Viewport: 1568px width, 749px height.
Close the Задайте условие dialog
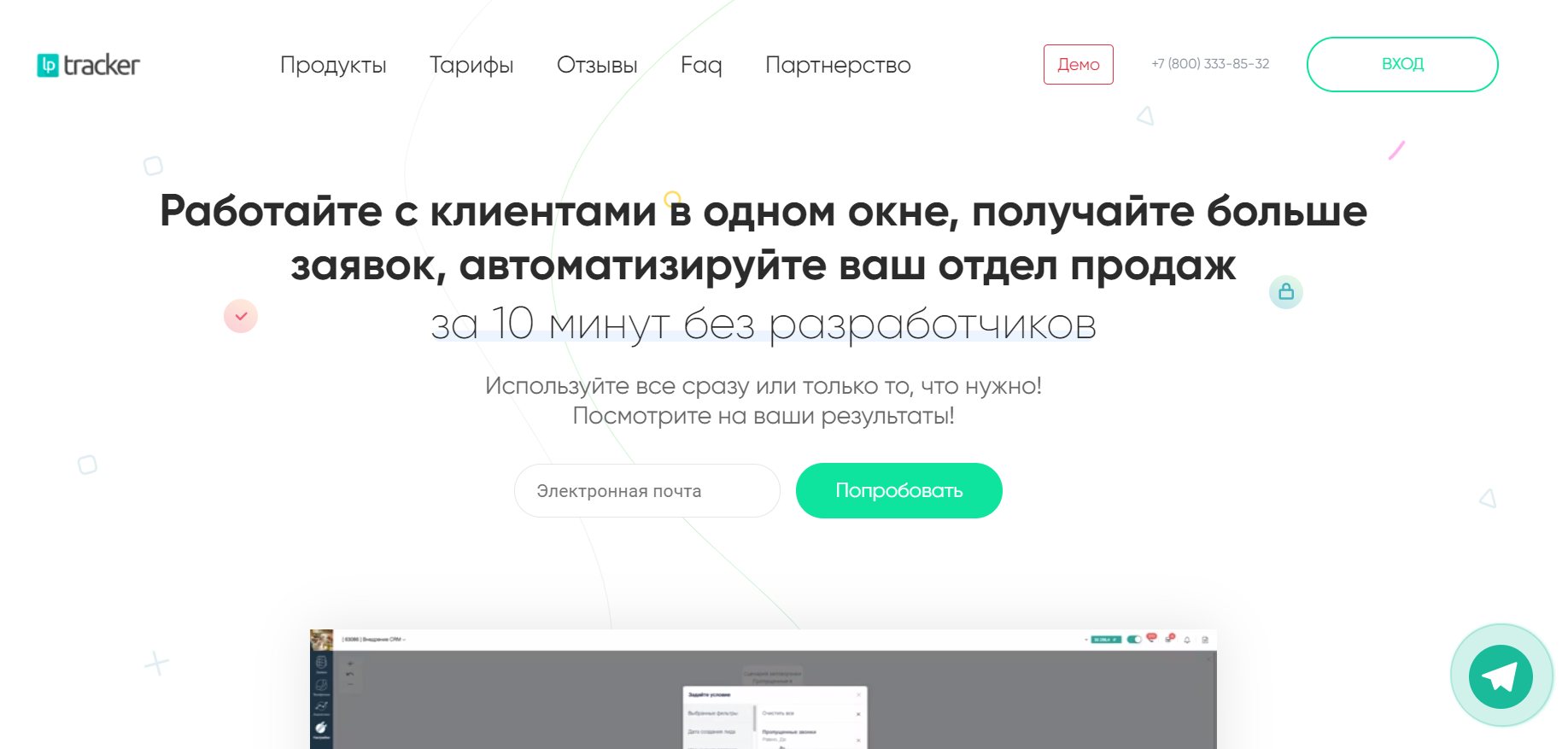pyautogui.click(x=858, y=695)
